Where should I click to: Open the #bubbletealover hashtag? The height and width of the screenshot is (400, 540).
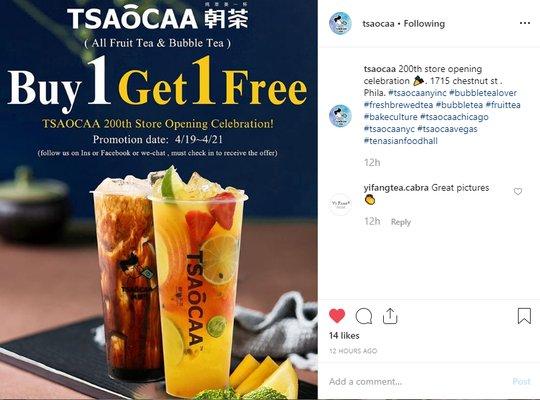point(483,93)
